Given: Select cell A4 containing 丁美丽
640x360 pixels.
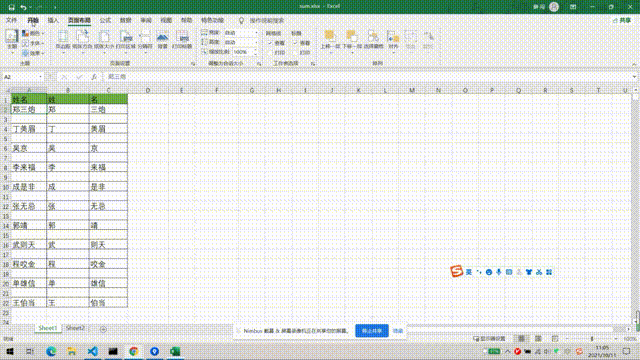Looking at the screenshot, I should click(x=29, y=129).
